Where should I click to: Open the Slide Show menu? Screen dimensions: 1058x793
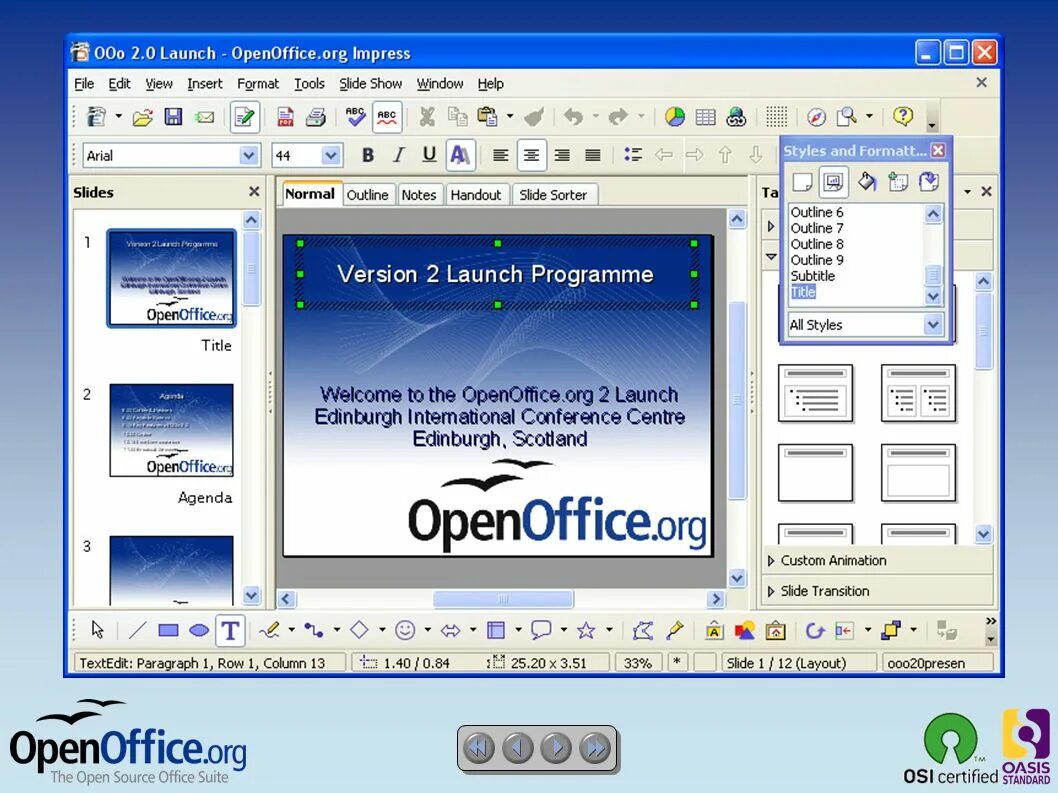370,84
